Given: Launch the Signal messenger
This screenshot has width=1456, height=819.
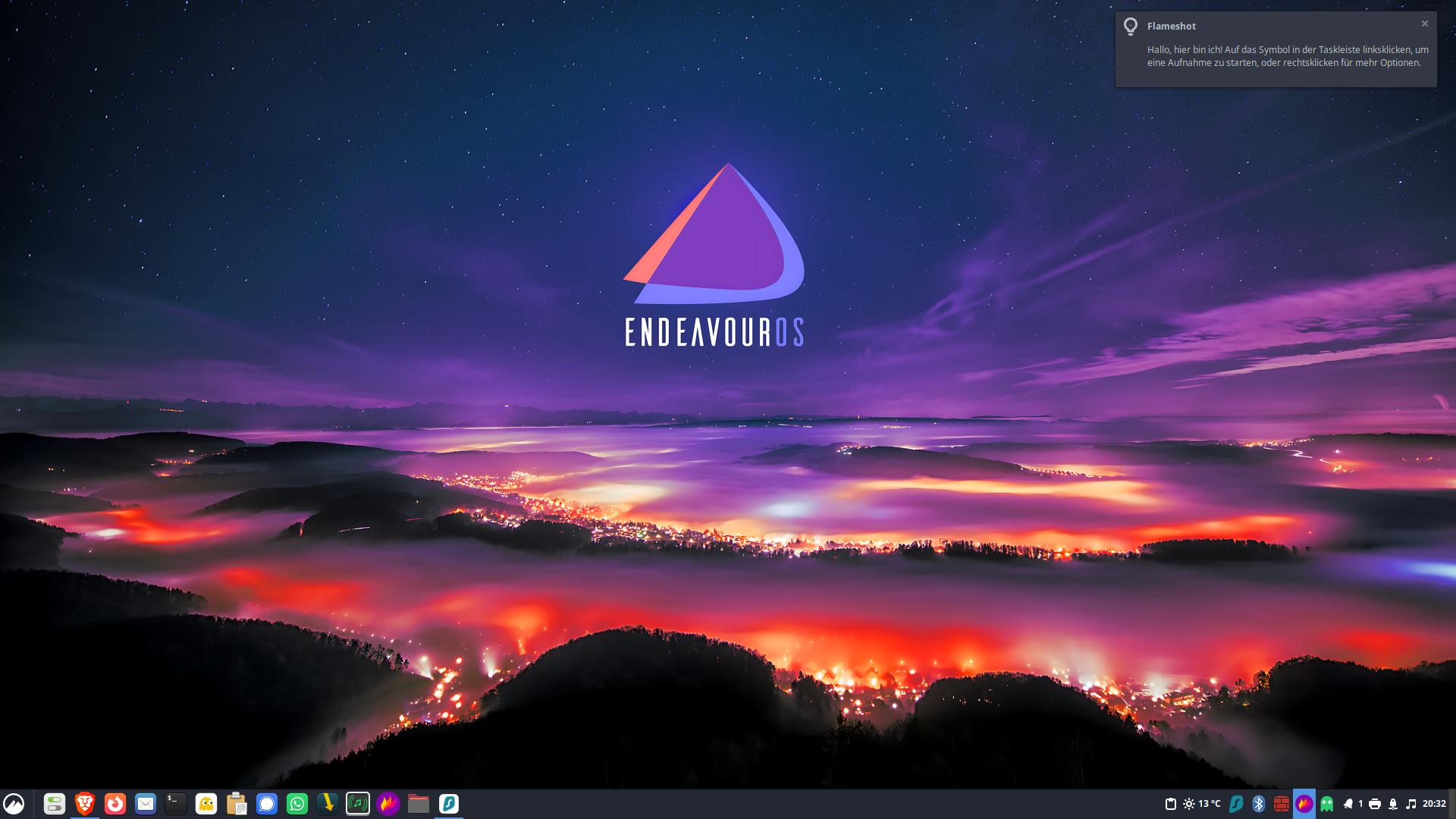Looking at the screenshot, I should coord(267,804).
